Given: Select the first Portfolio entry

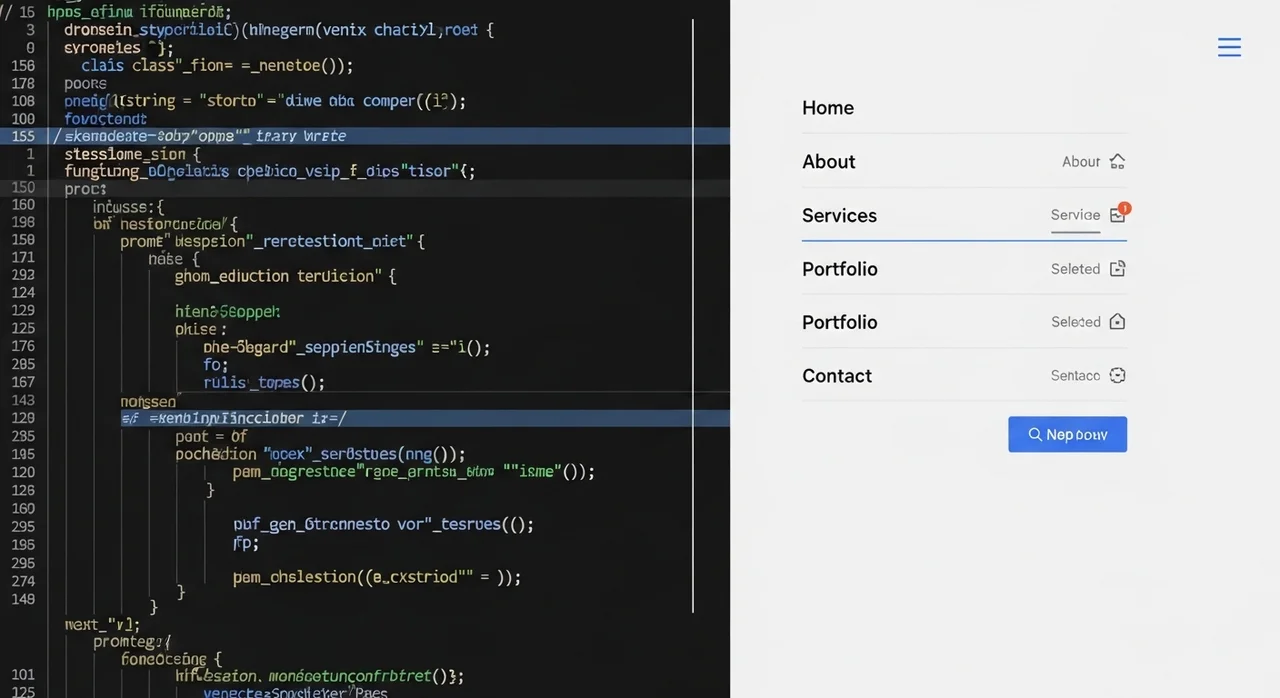Looking at the screenshot, I should pyautogui.click(x=840, y=268).
